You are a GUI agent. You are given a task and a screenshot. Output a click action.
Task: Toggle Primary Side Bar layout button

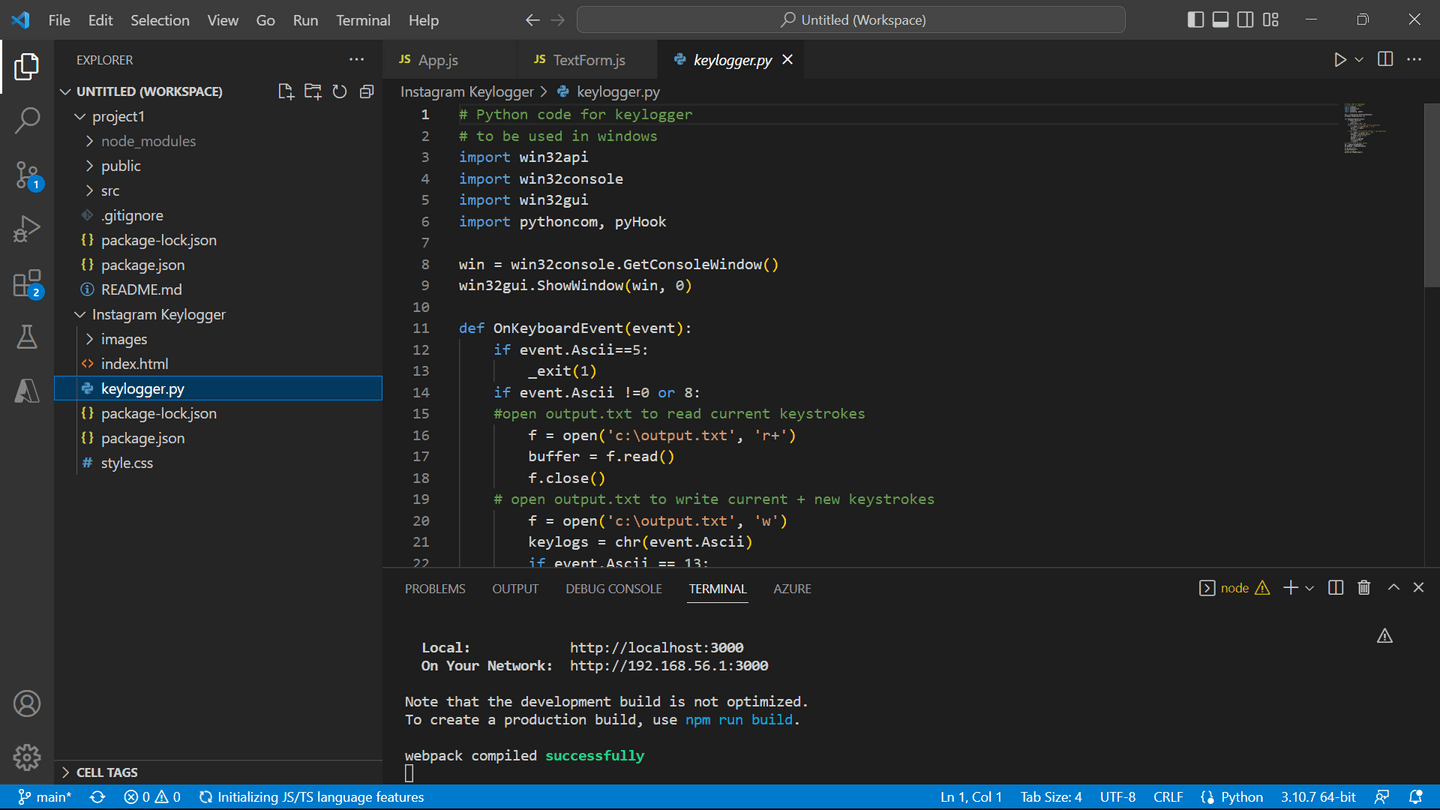tap(1195, 20)
